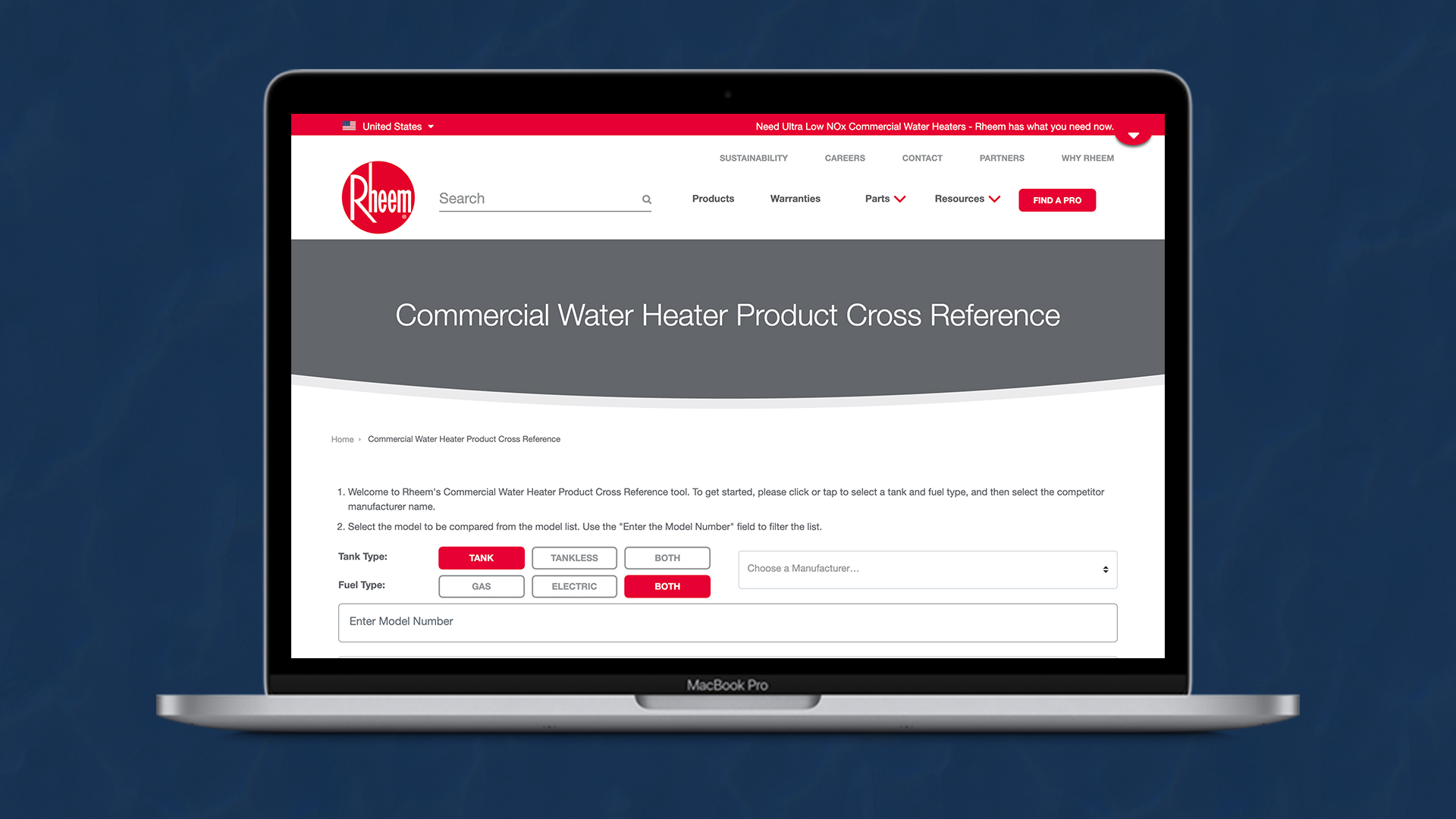
Task: Click the search magnifier icon
Action: (647, 197)
